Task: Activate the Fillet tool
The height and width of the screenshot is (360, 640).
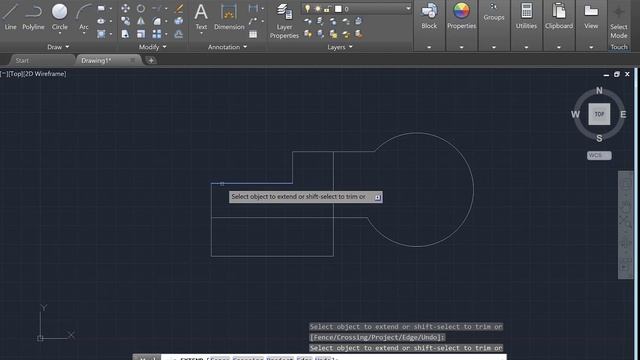Action: coord(156,21)
